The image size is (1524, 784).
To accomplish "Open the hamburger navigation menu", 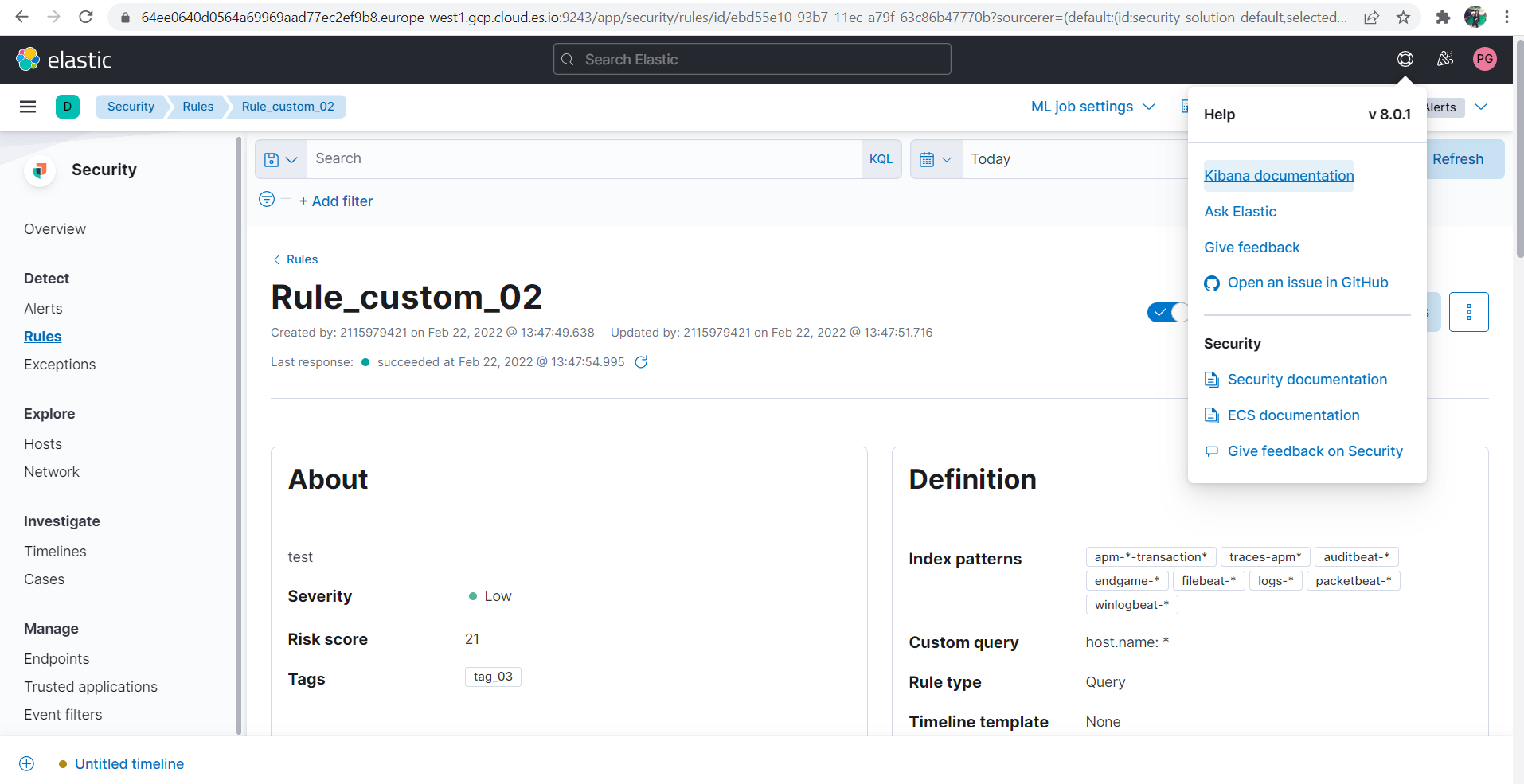I will [x=27, y=106].
